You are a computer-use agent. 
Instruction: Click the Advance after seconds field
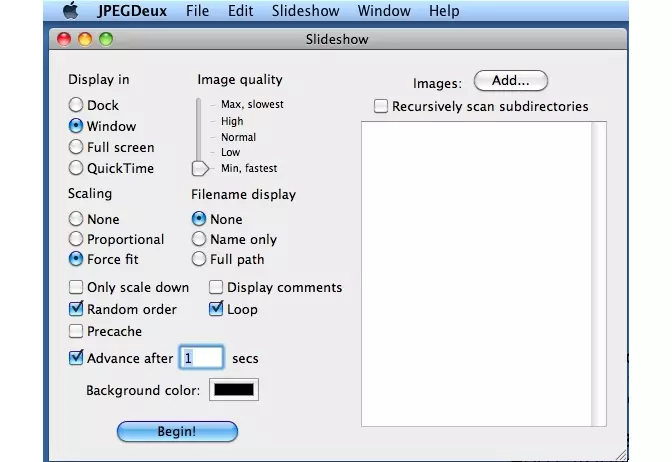(201, 357)
